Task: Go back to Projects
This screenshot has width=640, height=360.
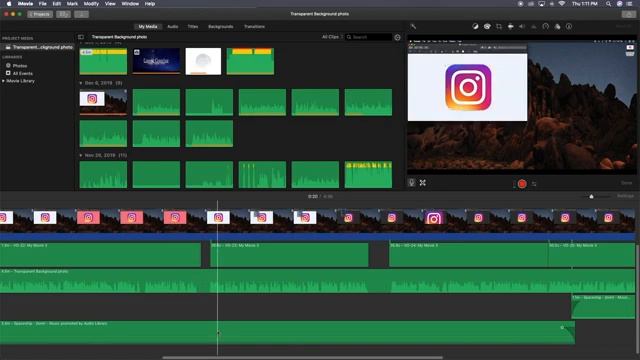Action: (x=40, y=14)
